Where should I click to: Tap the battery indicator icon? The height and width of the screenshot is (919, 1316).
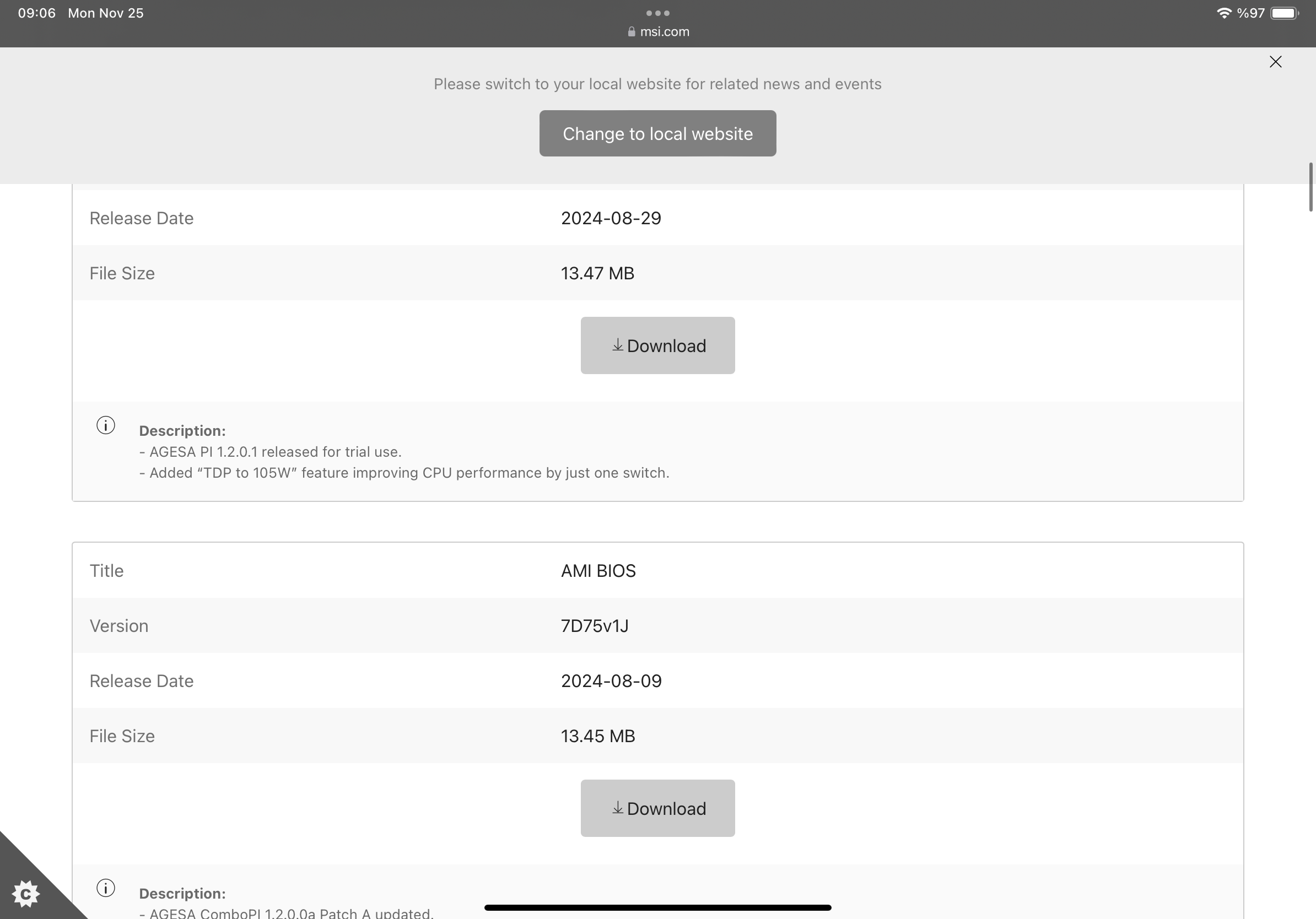pyautogui.click(x=1285, y=13)
